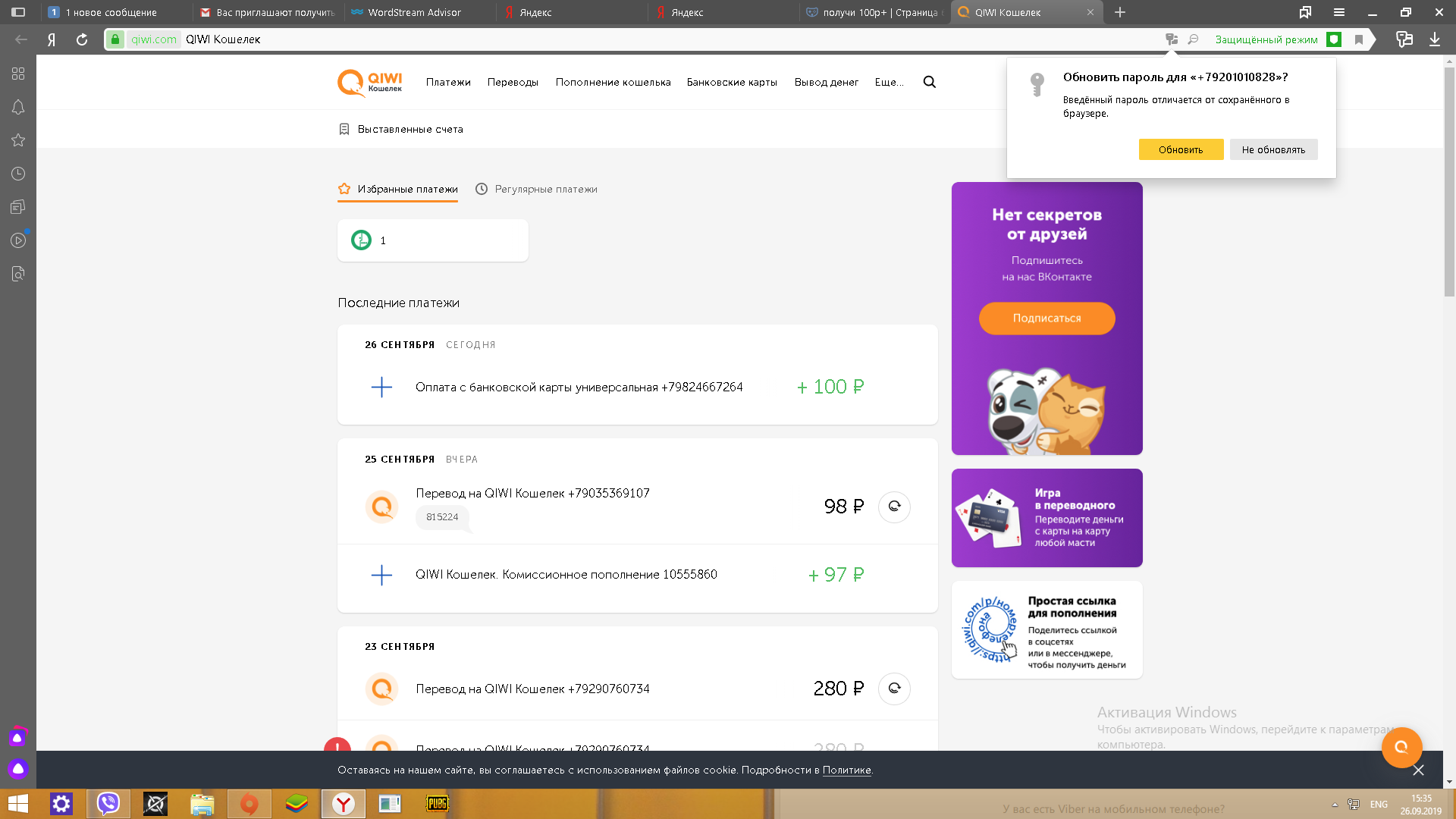The image size is (1456, 819).
Task: Open favorites star in the sidebar
Action: pos(18,140)
